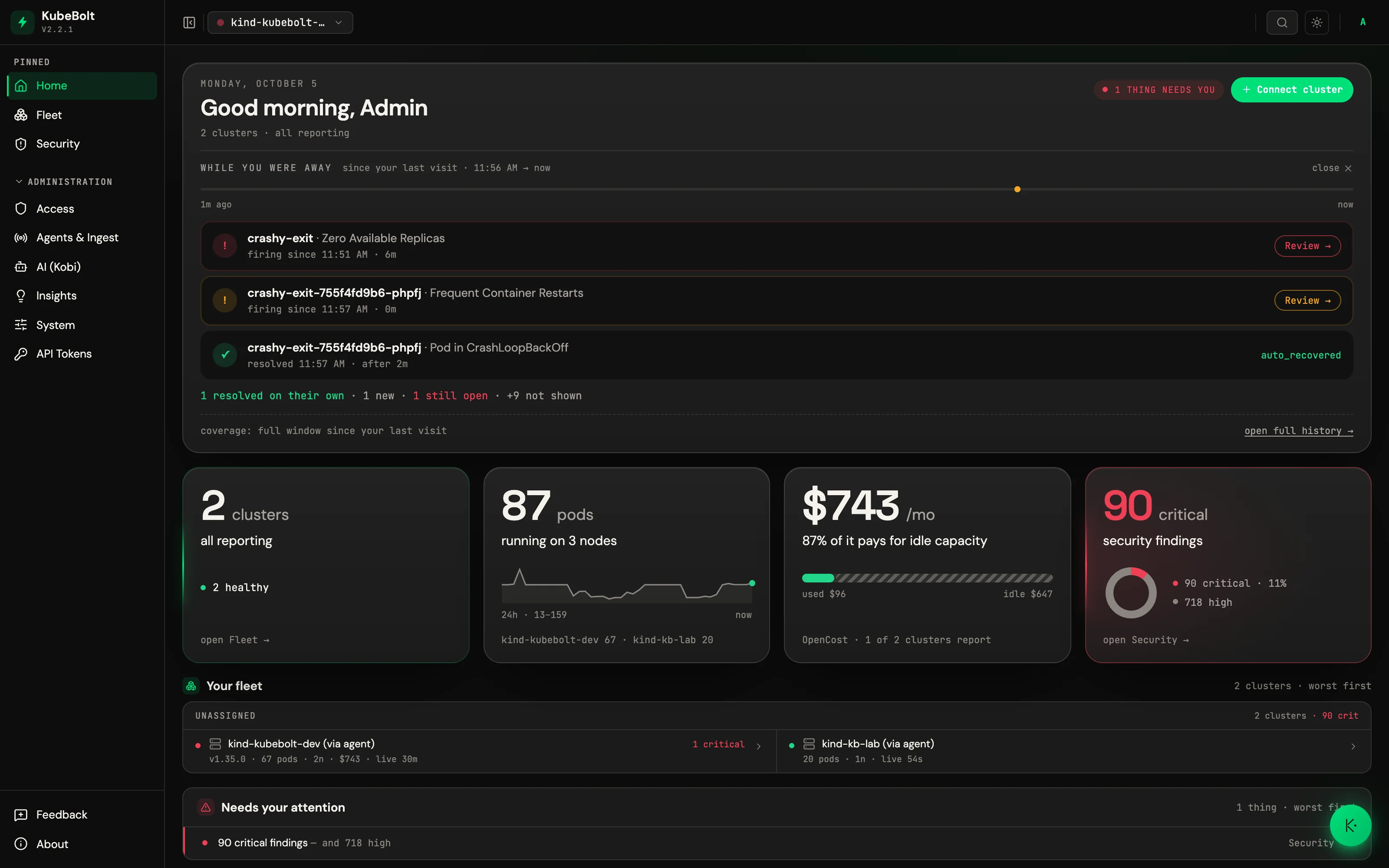This screenshot has height=868, width=1389.
Task: Click the '1 thing needs you' badge
Action: pyautogui.click(x=1158, y=89)
